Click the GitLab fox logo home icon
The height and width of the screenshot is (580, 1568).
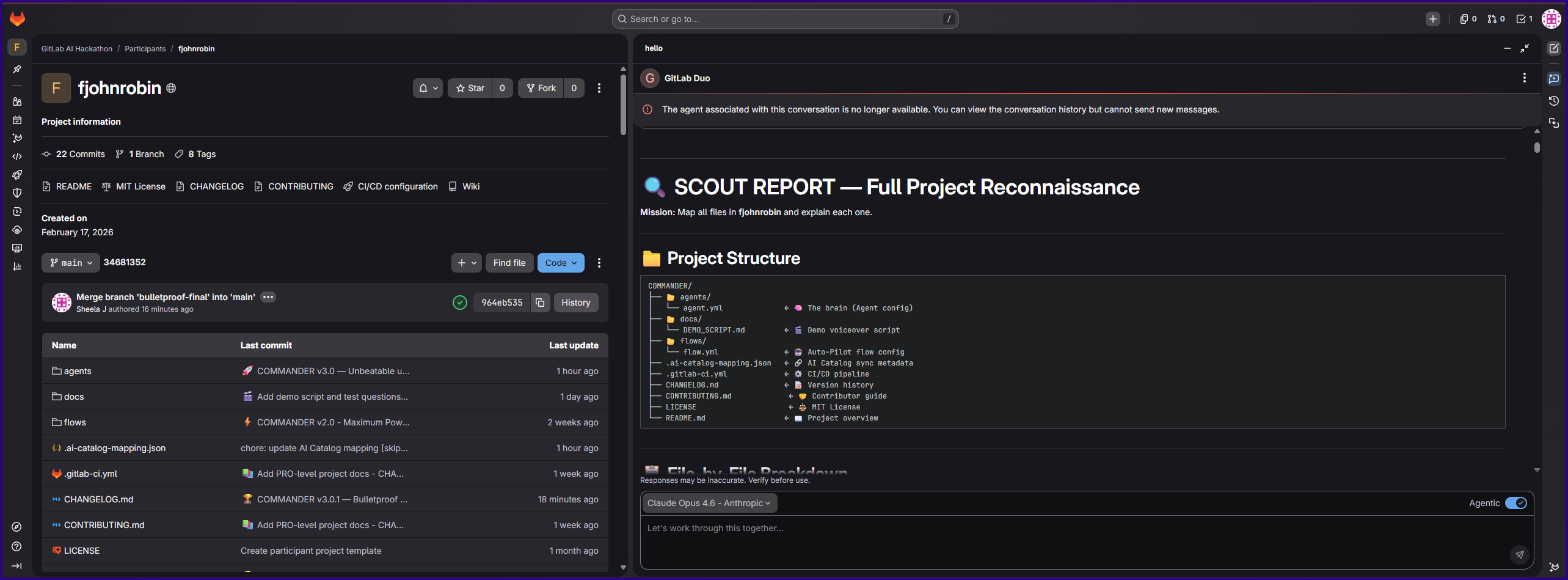point(17,19)
